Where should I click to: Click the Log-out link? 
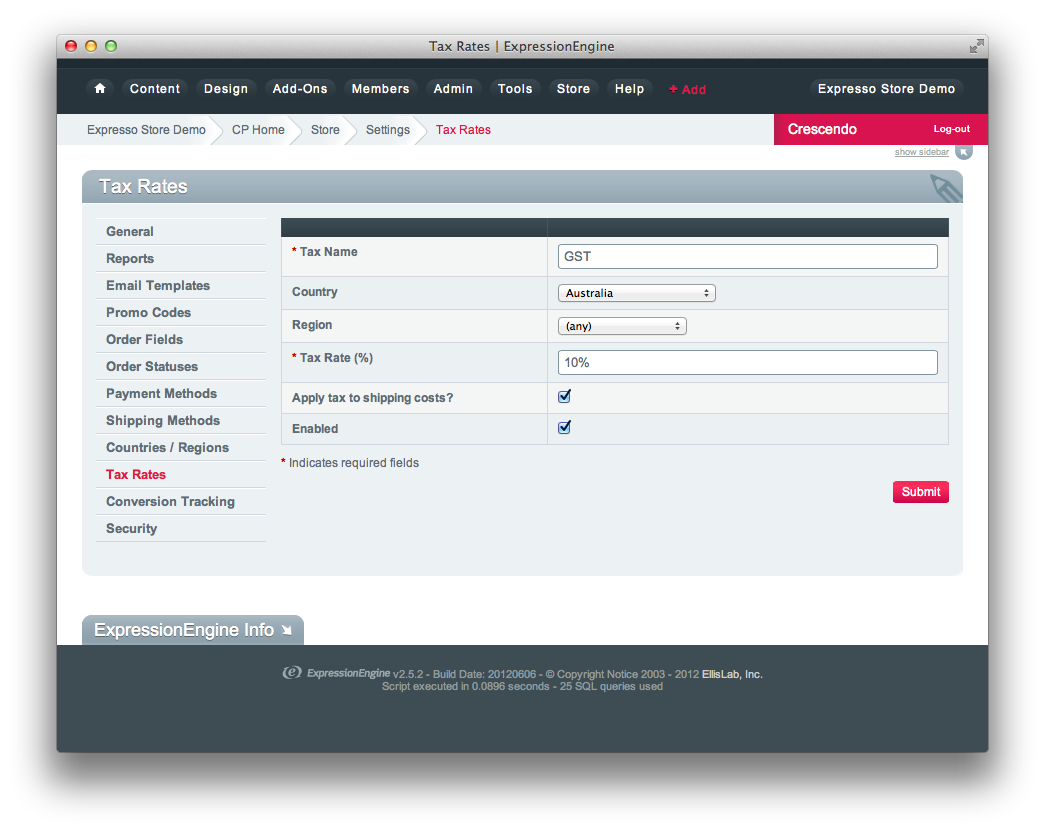[x=952, y=129]
